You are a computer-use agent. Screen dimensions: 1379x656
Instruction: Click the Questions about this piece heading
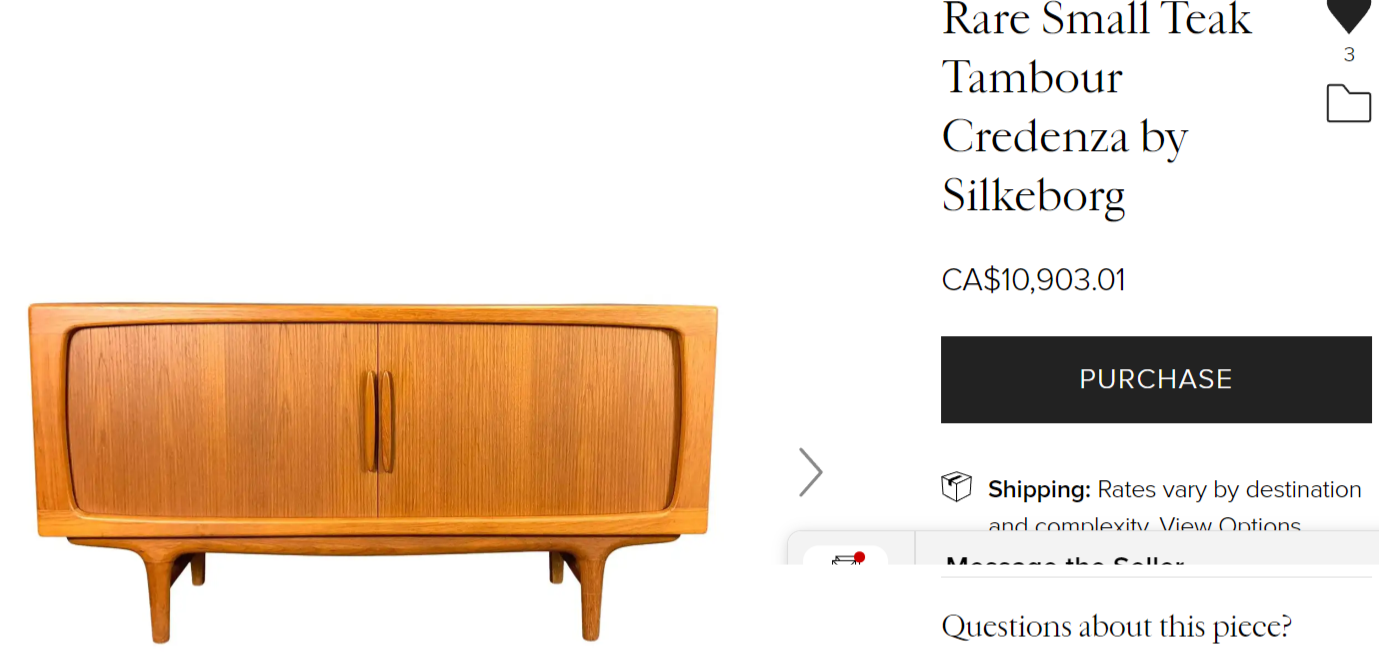tap(1117, 627)
